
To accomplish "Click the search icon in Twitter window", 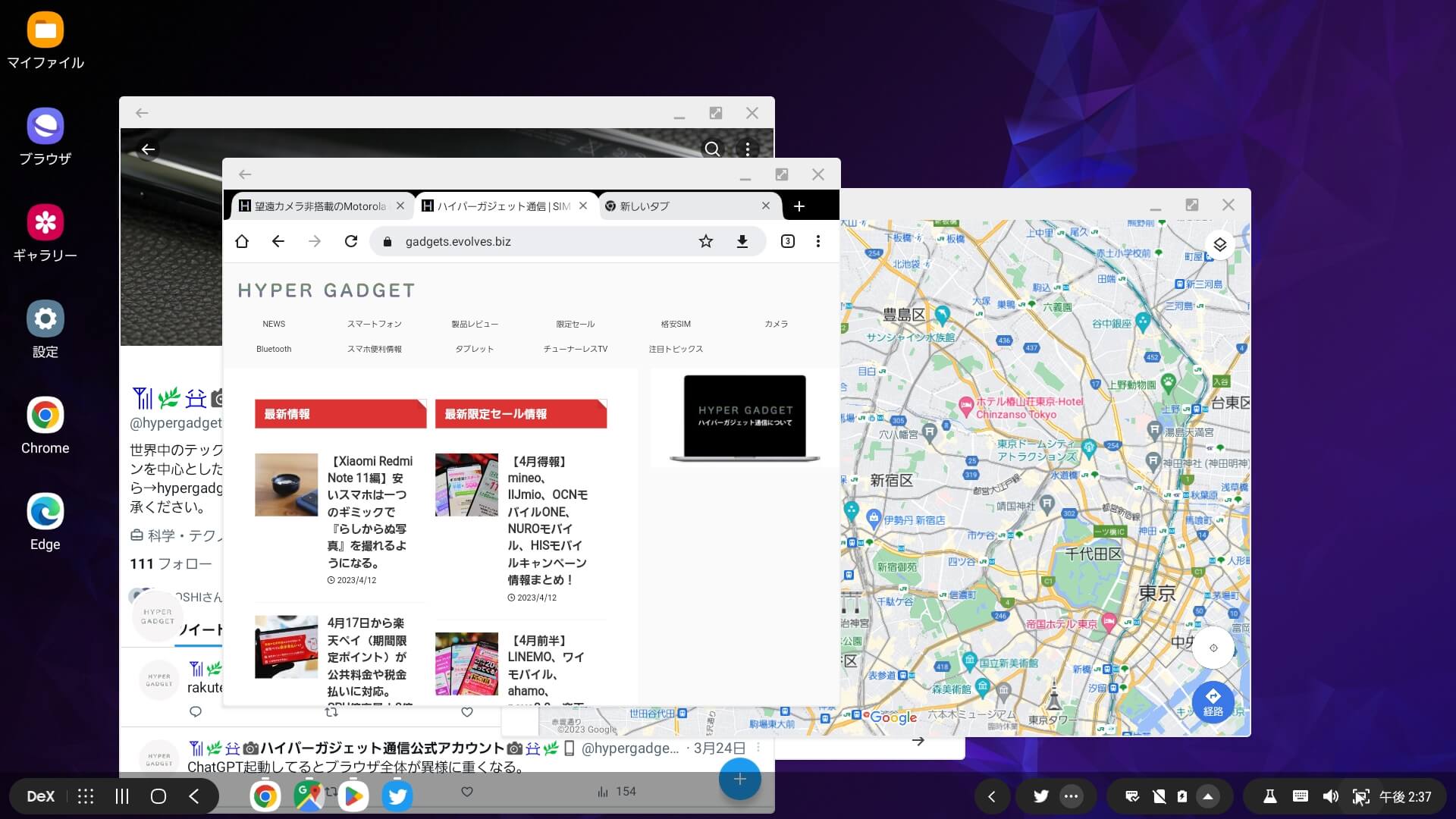I will [x=712, y=149].
